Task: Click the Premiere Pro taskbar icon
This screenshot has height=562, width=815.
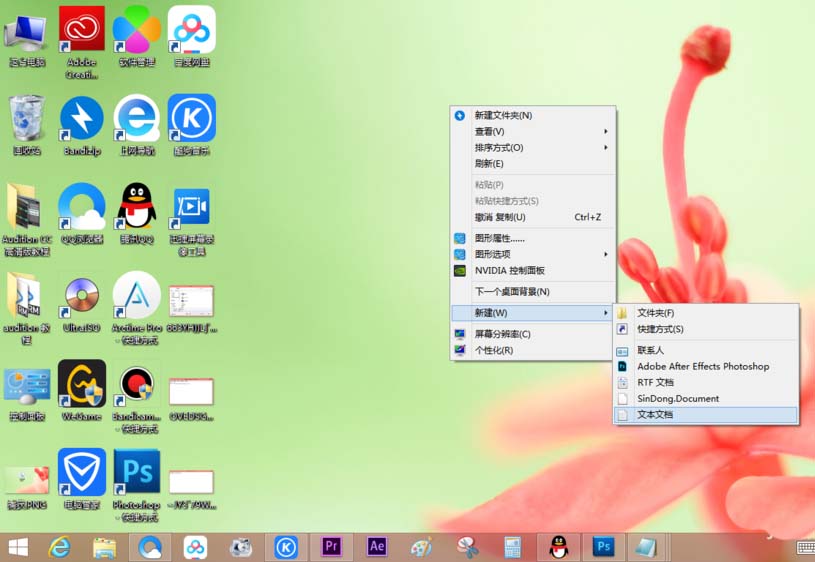Action: 331,546
